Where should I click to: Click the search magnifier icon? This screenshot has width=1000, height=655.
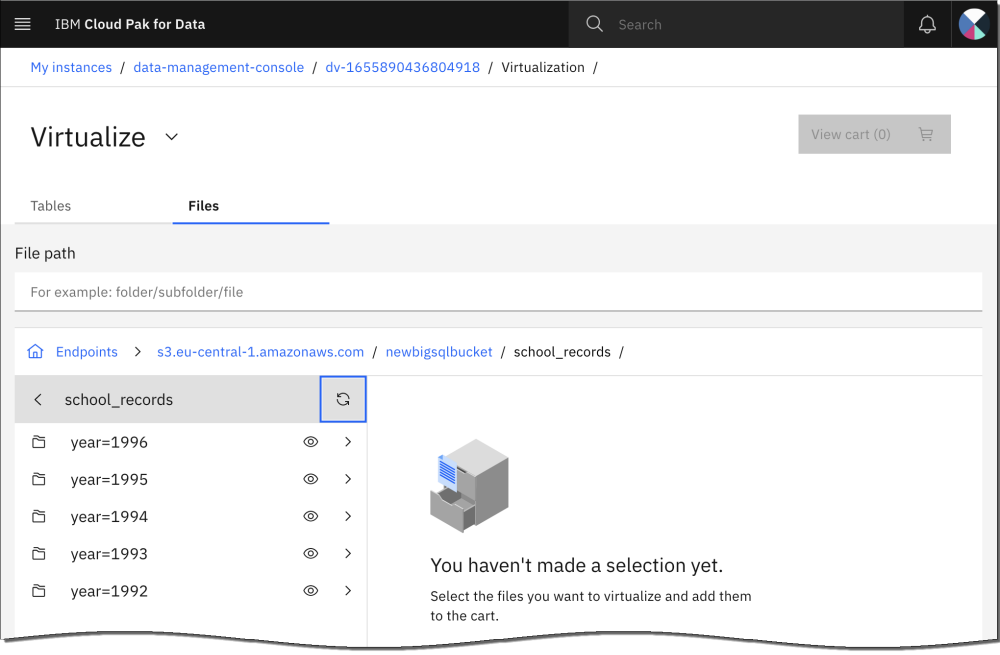tap(594, 24)
